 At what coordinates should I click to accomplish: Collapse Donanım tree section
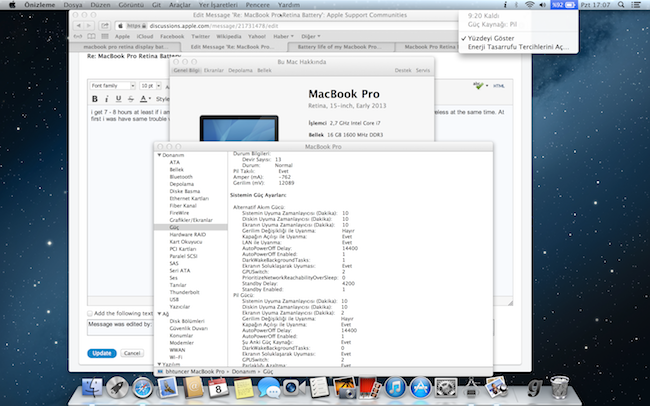click(x=159, y=155)
